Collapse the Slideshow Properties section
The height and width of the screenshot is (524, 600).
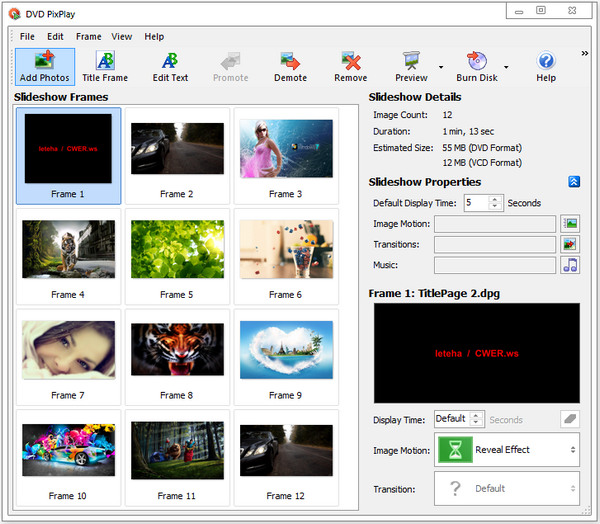(574, 182)
